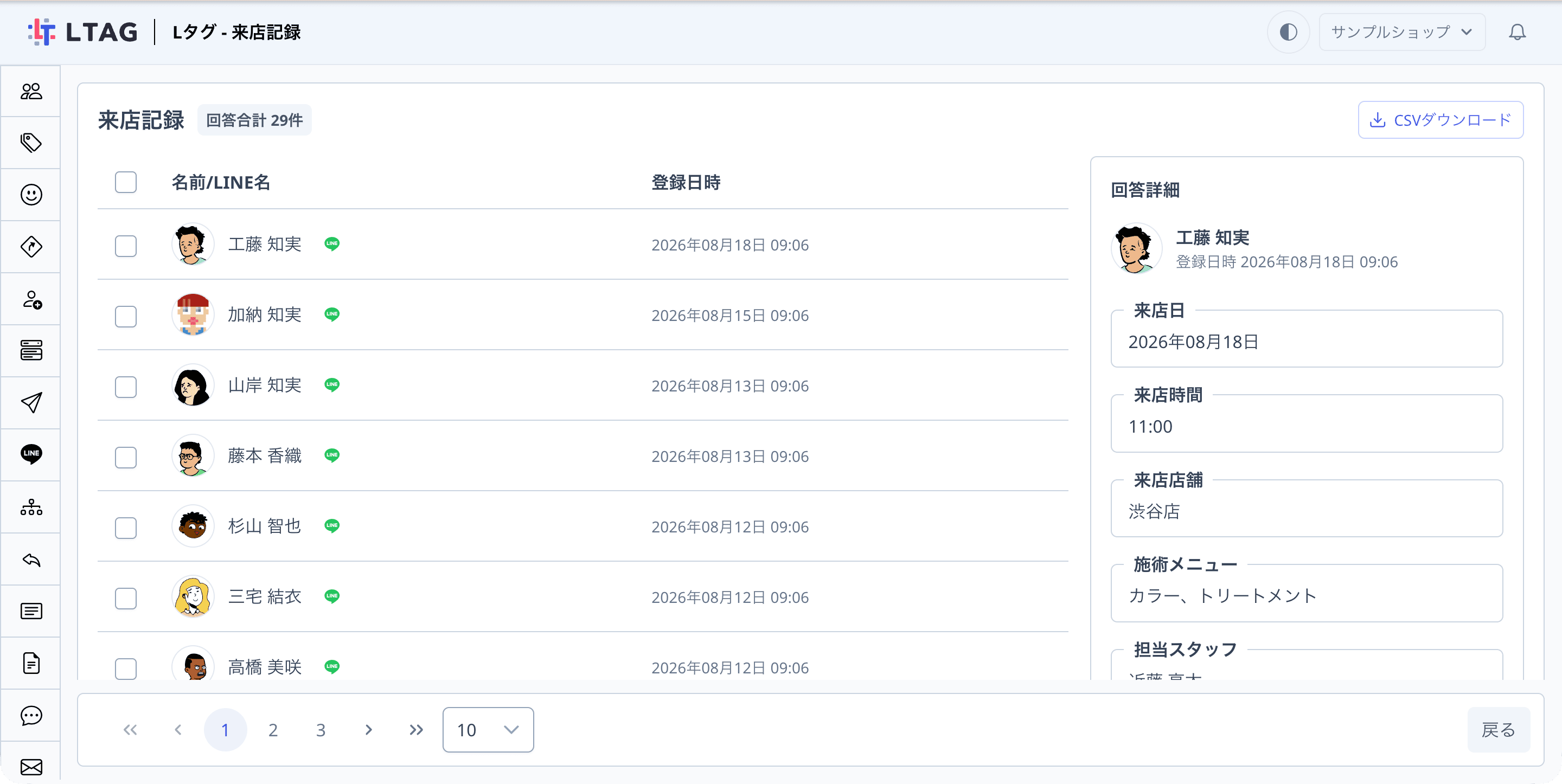Open the text lines panel sidebar icon
Image resolution: width=1562 pixels, height=784 pixels.
coord(31,611)
